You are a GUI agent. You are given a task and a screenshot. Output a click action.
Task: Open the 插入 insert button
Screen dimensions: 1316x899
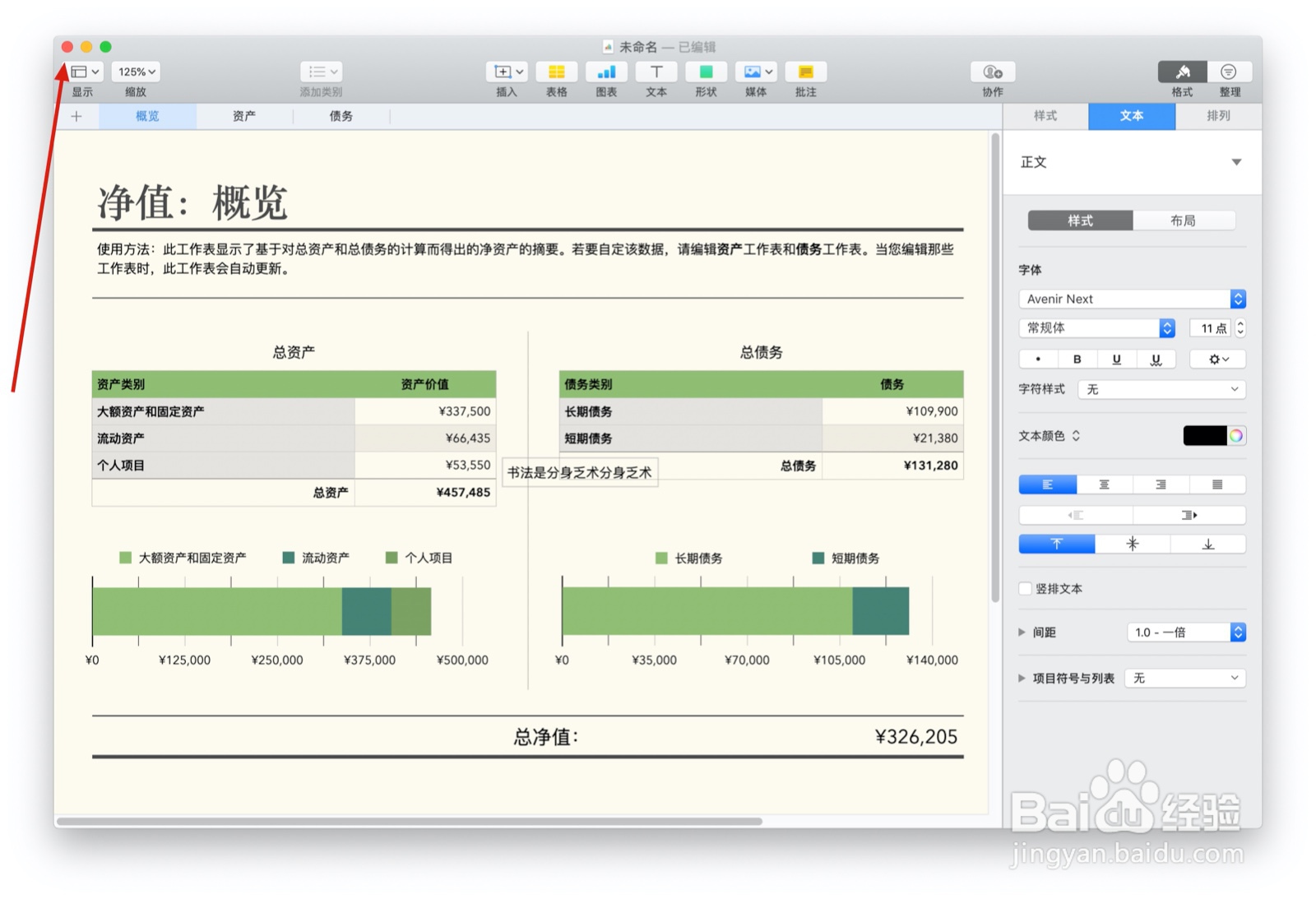507,72
